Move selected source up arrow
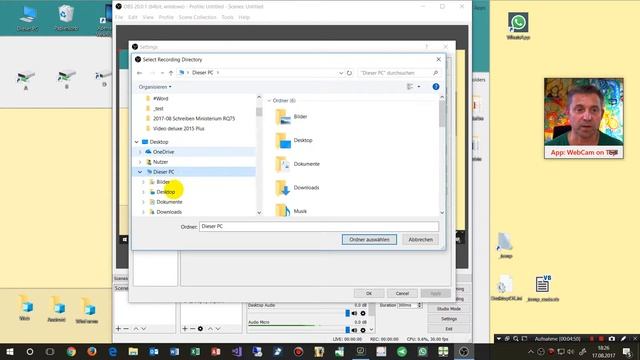This screenshot has height=360, width=640. [x=210, y=329]
